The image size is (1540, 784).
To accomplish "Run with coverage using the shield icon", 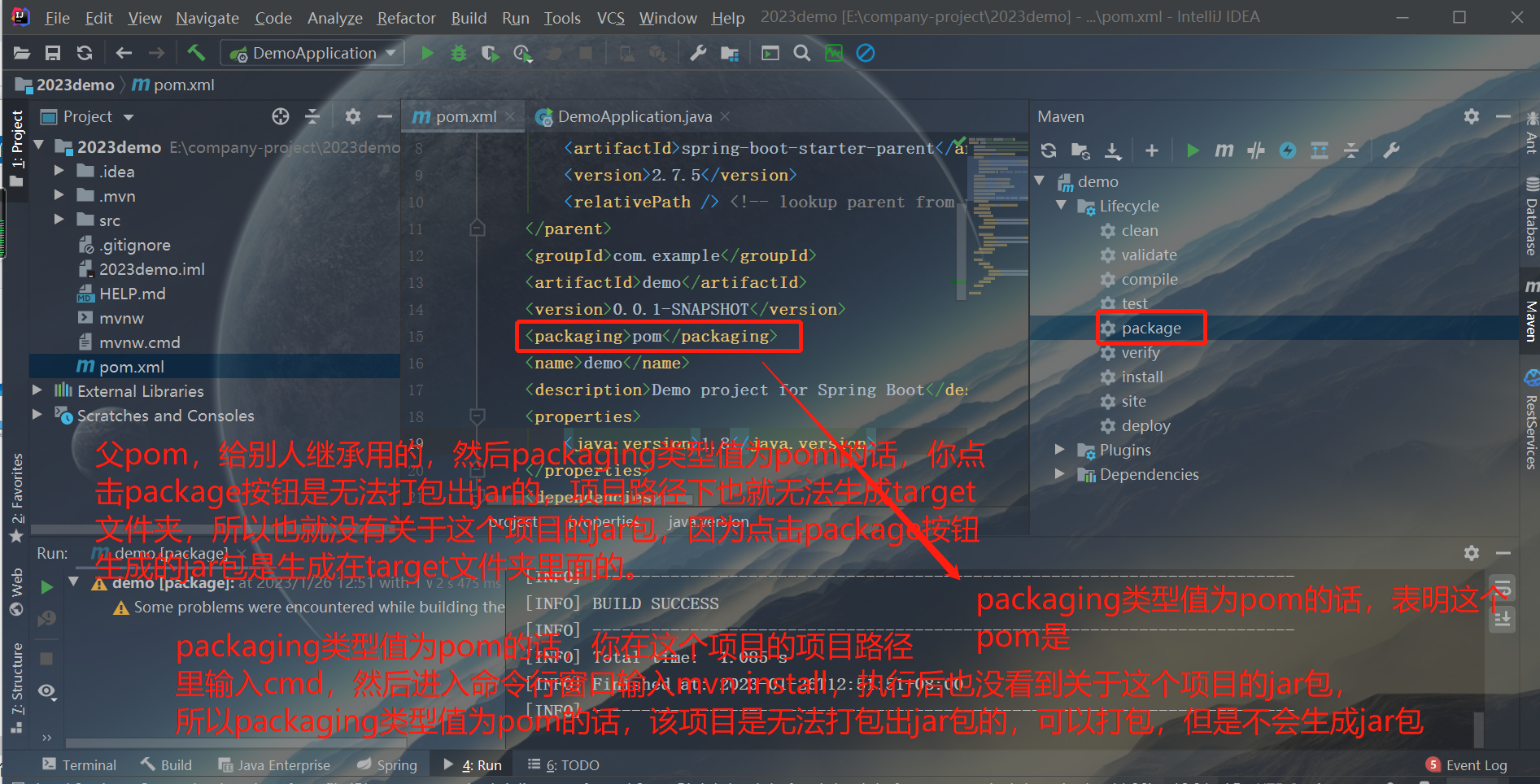I will pyautogui.click(x=490, y=54).
